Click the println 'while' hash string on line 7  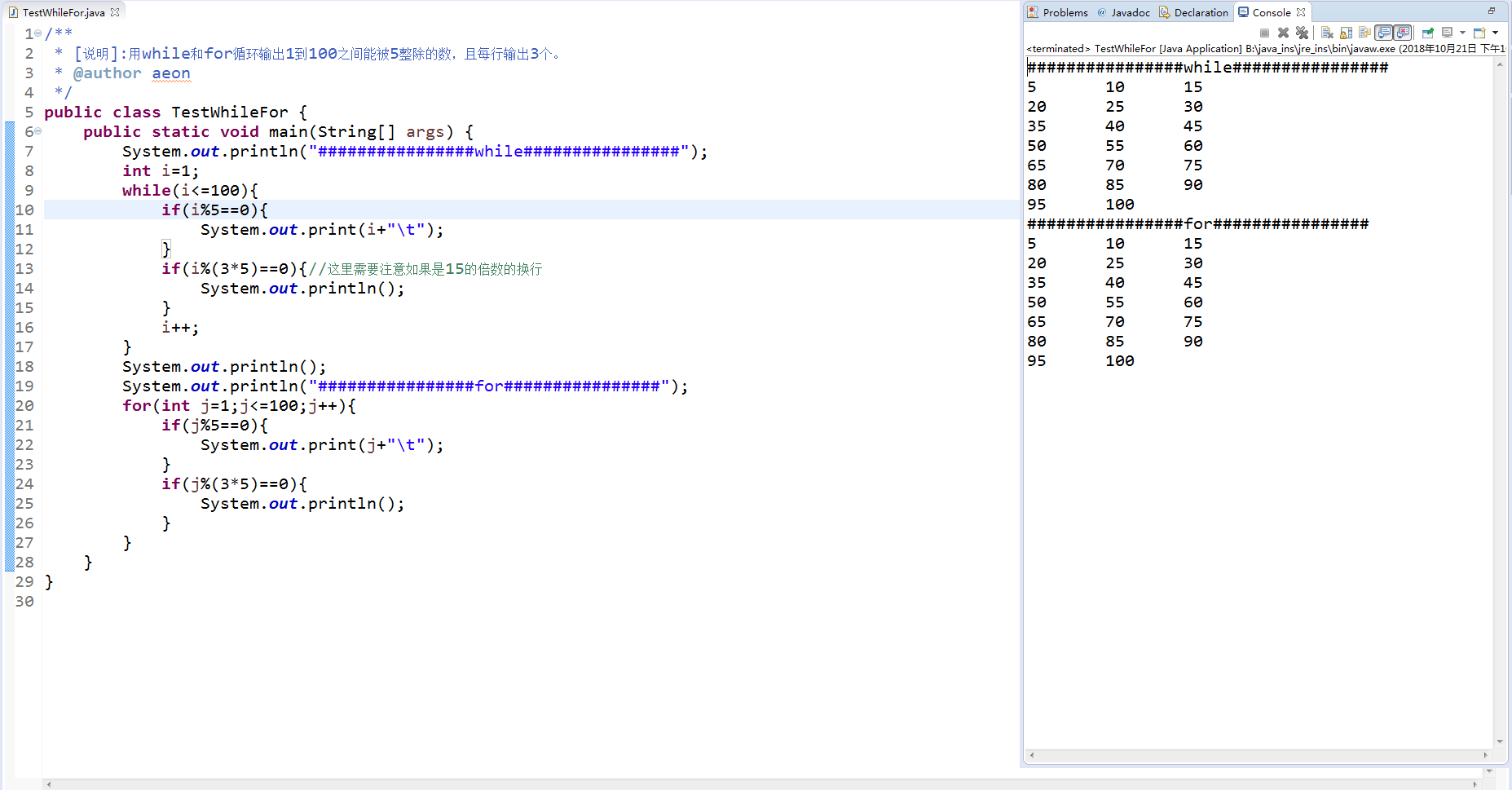click(x=498, y=151)
